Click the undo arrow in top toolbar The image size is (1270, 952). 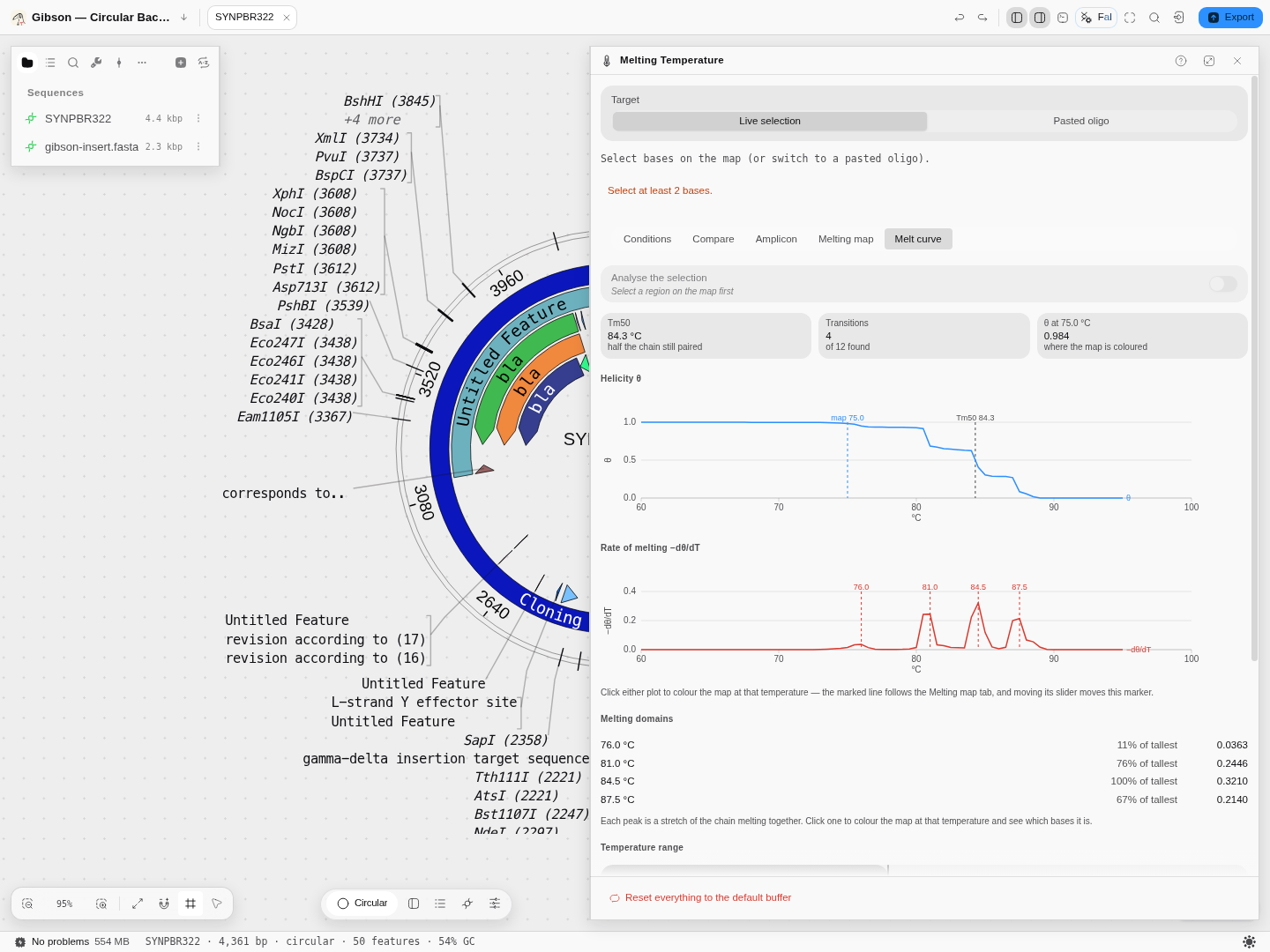pos(960,18)
